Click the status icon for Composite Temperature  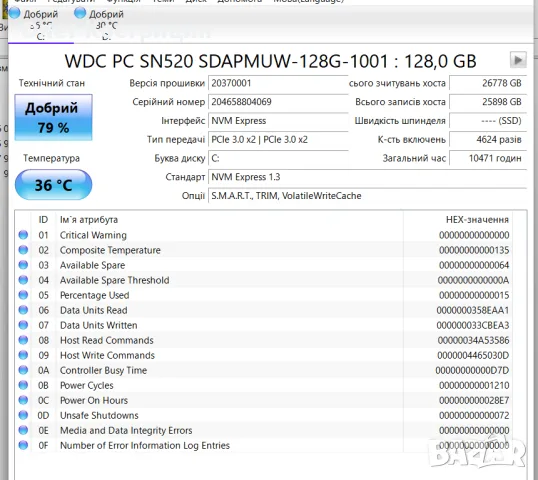23,250
